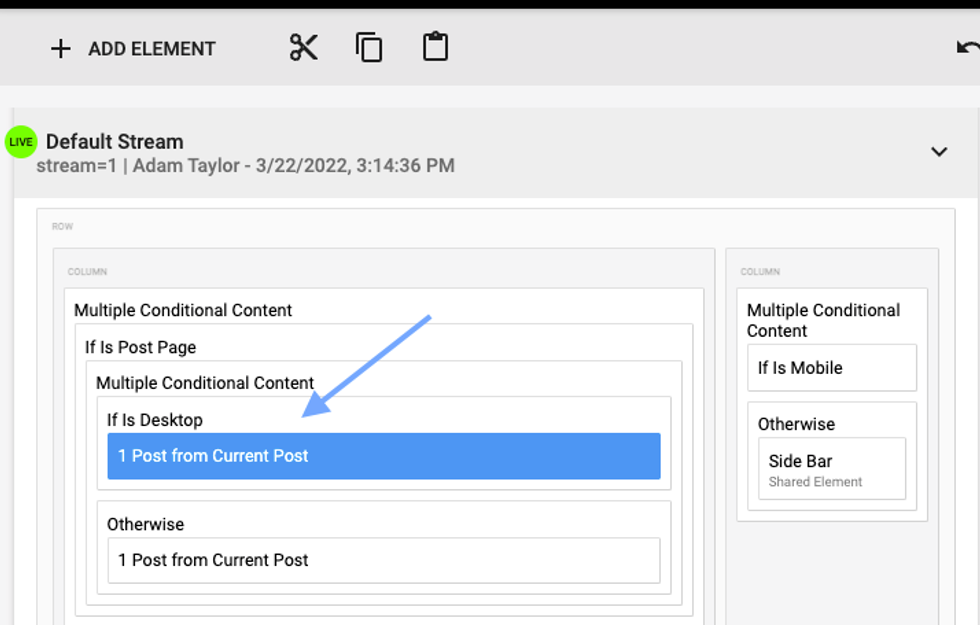This screenshot has width=980, height=625.
Task: Select Otherwise block in the right column
Action: click(796, 424)
